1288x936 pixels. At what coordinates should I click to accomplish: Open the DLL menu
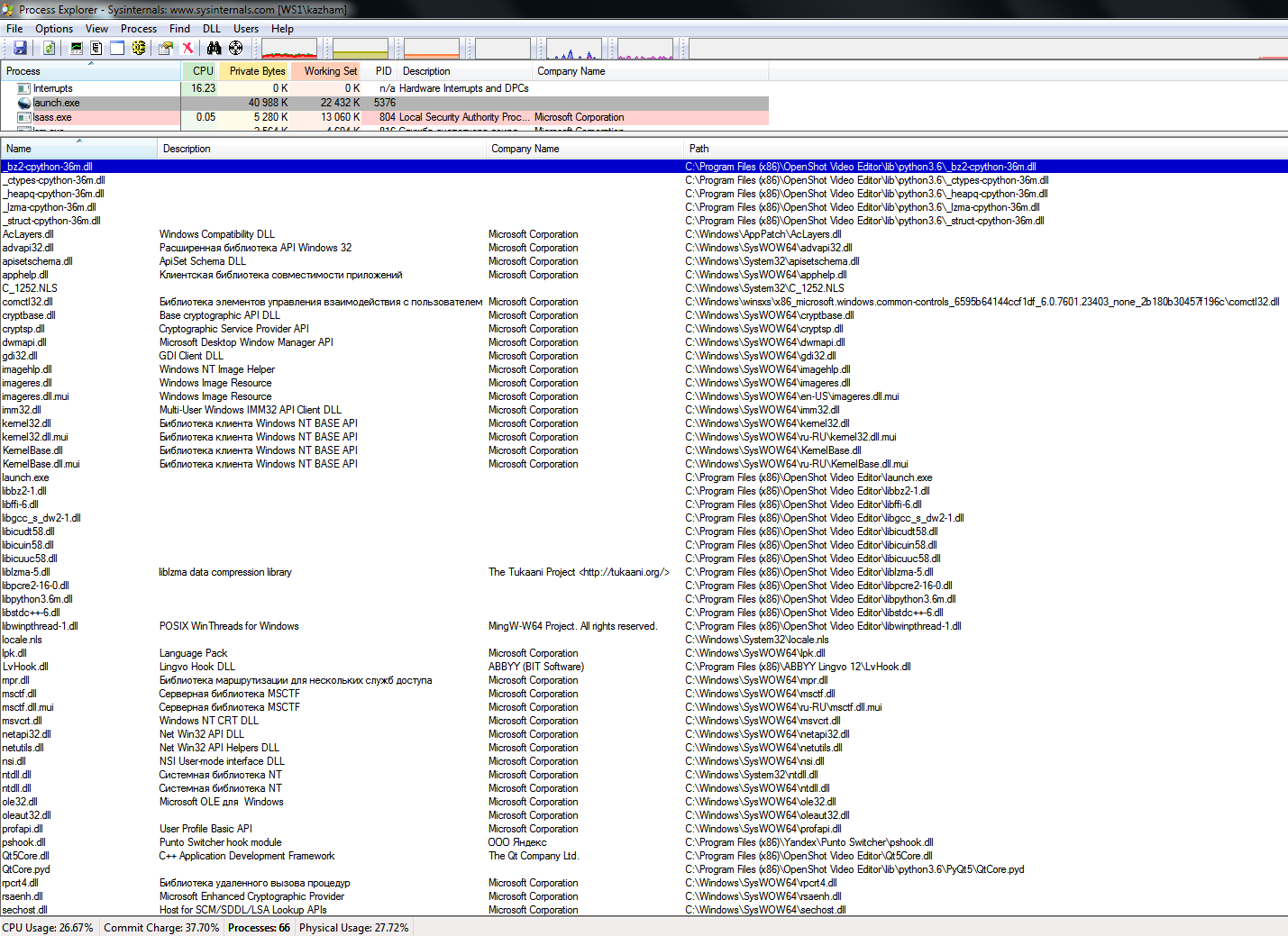click(211, 28)
